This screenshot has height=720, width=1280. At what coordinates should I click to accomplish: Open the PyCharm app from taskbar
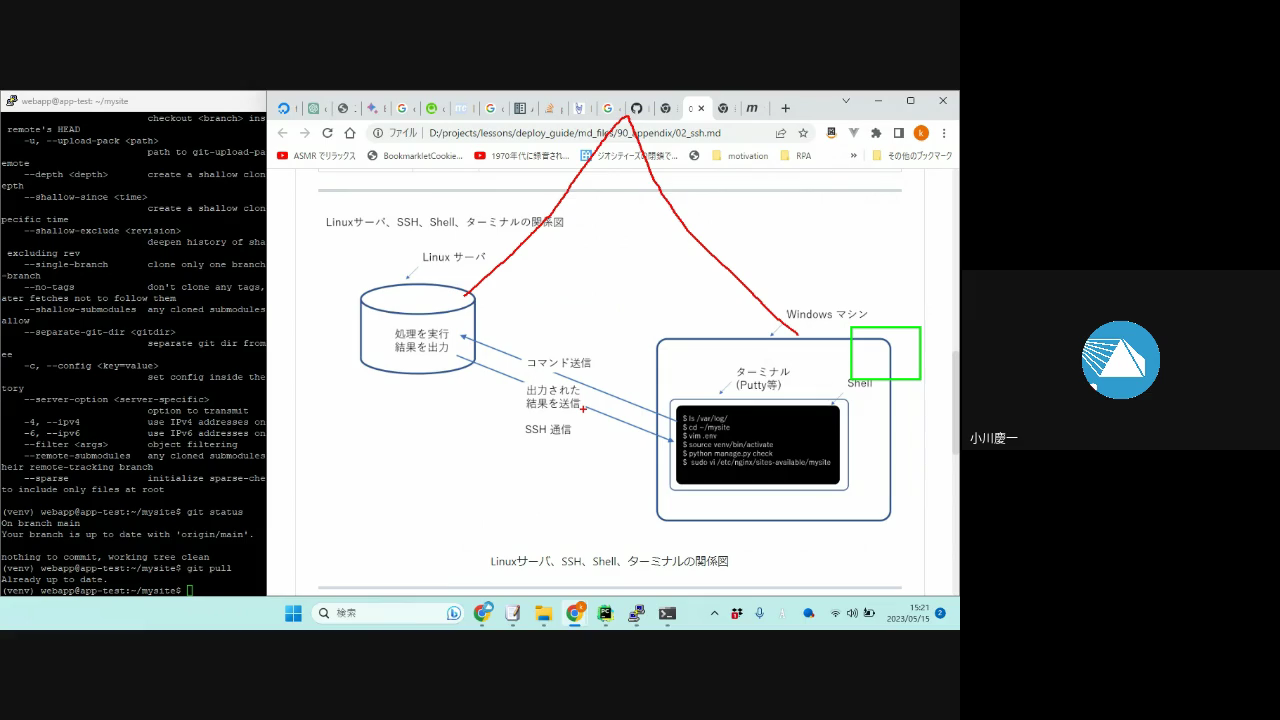tap(605, 613)
